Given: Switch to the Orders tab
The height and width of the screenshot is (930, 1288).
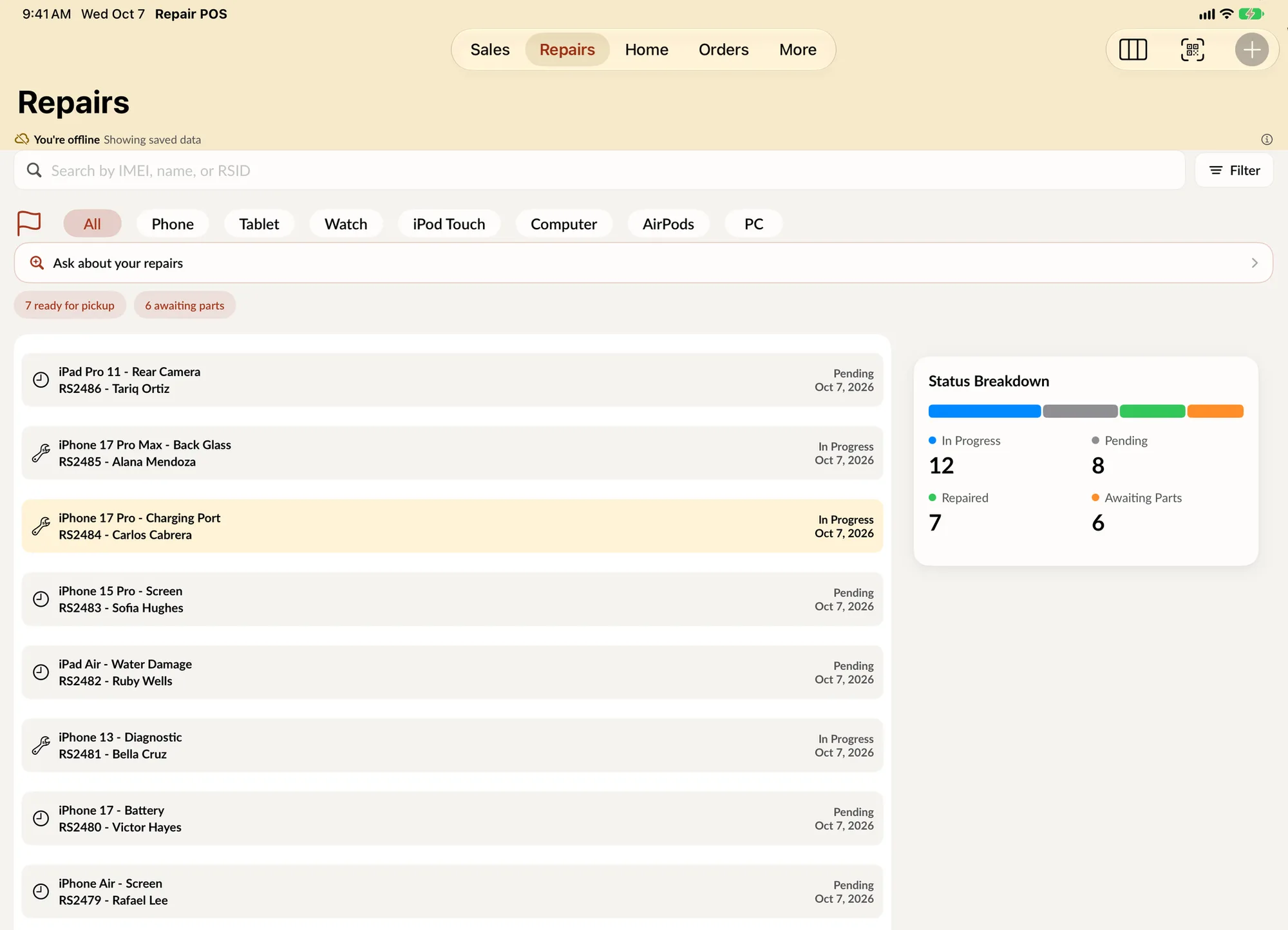Looking at the screenshot, I should tap(723, 50).
